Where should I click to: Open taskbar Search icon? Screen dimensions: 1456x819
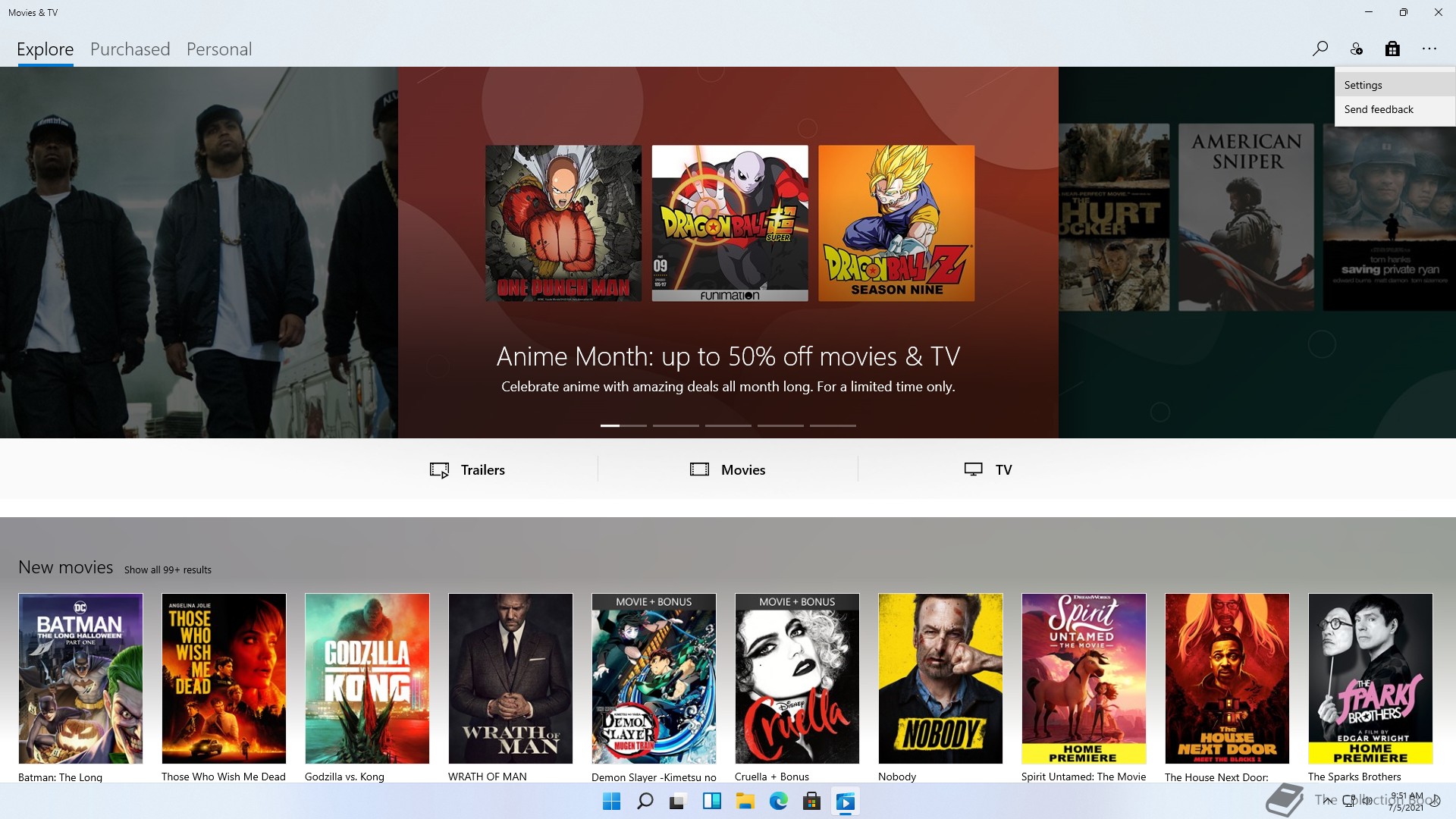pos(645,802)
